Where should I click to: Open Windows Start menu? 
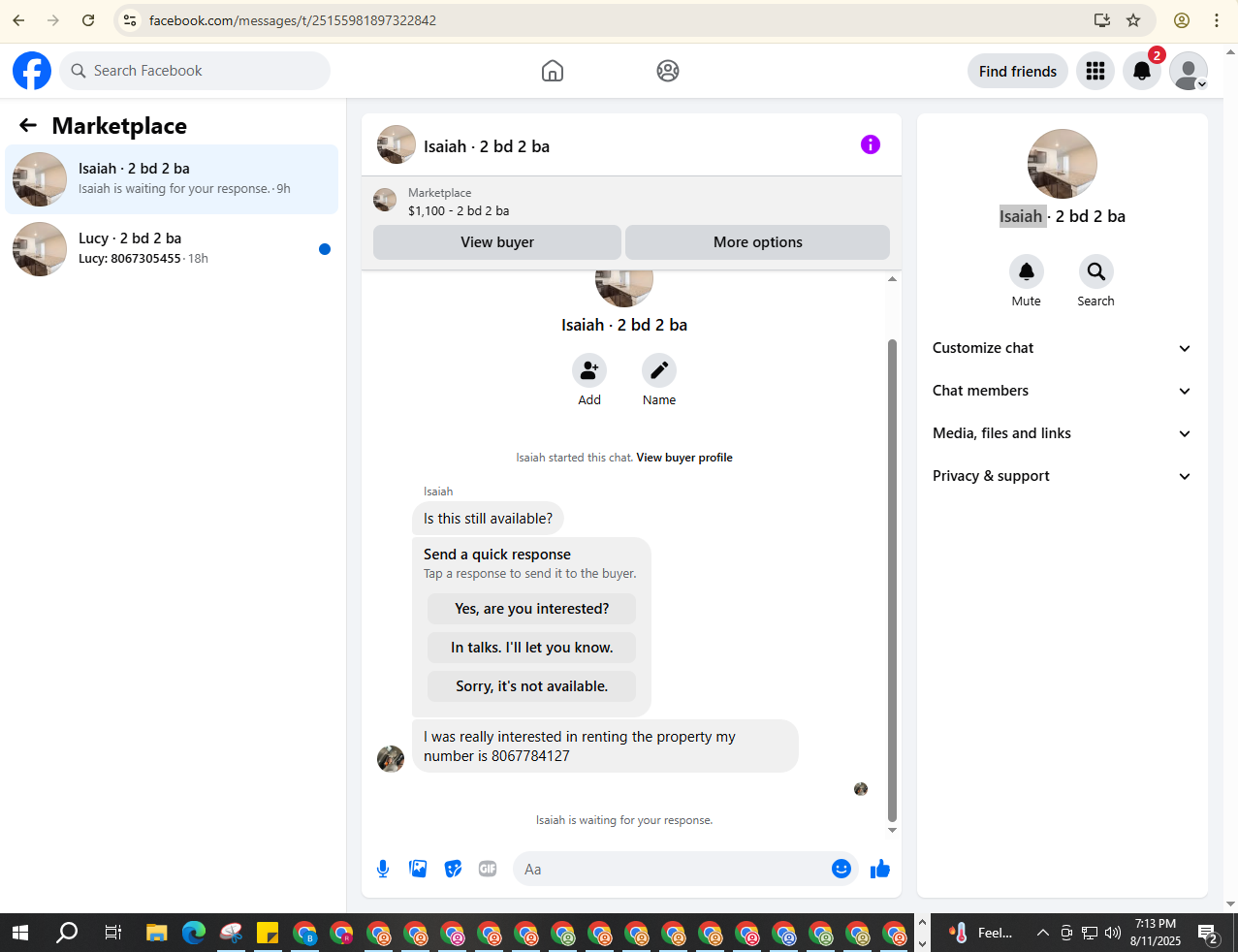coord(19,933)
